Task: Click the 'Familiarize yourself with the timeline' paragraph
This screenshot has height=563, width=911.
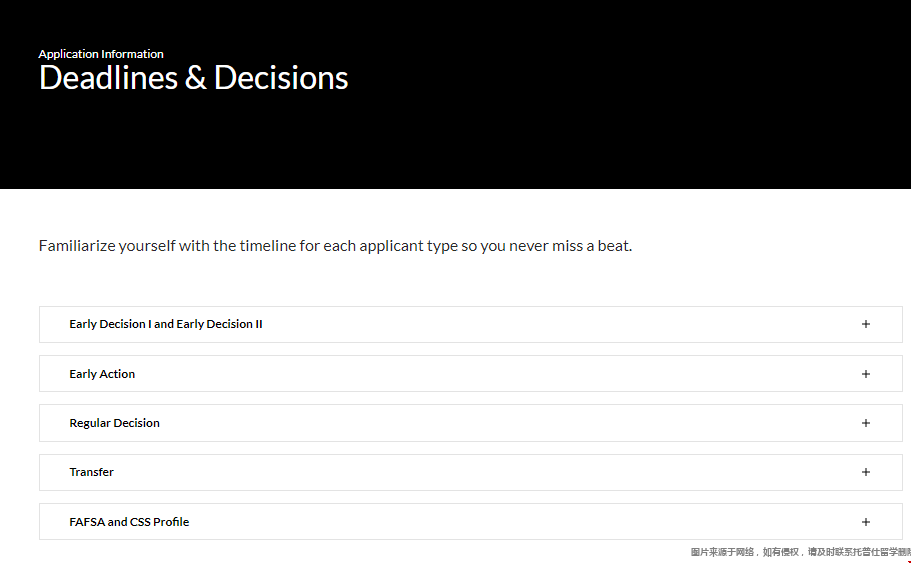Action: point(335,246)
